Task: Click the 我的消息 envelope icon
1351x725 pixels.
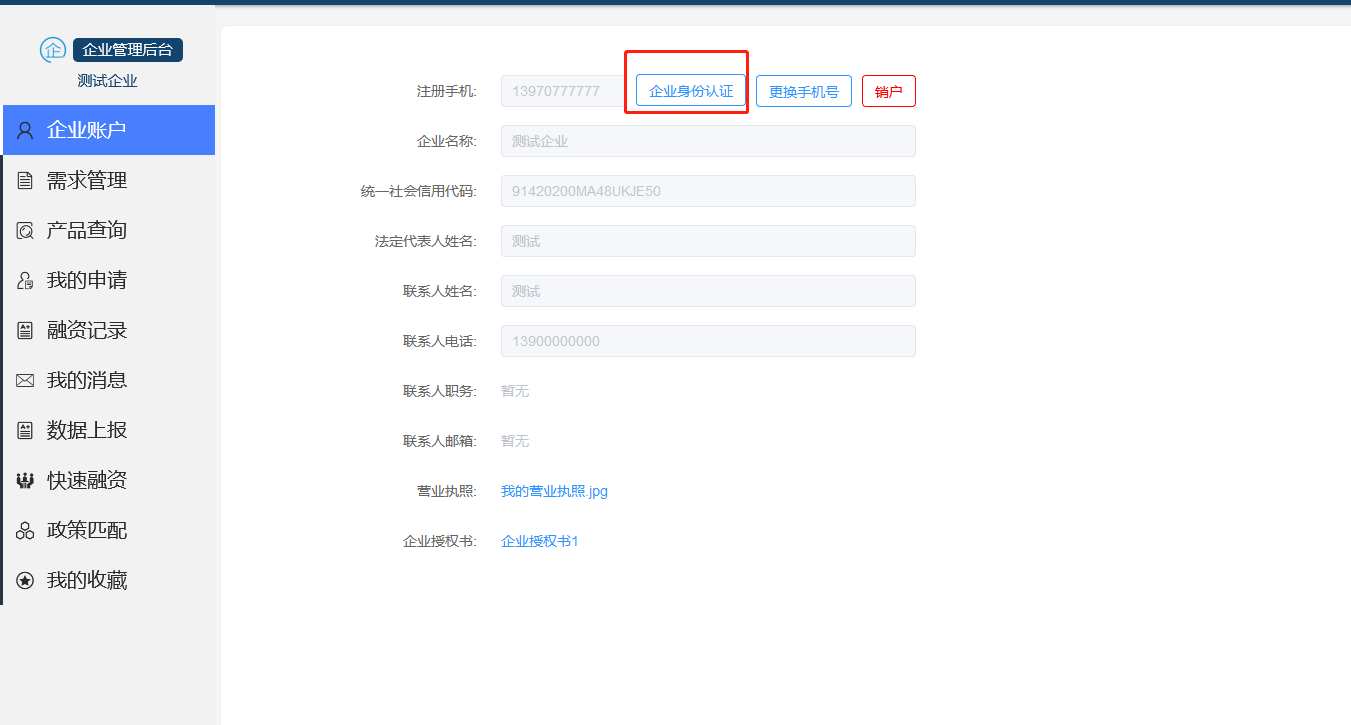Action: click(x=25, y=381)
